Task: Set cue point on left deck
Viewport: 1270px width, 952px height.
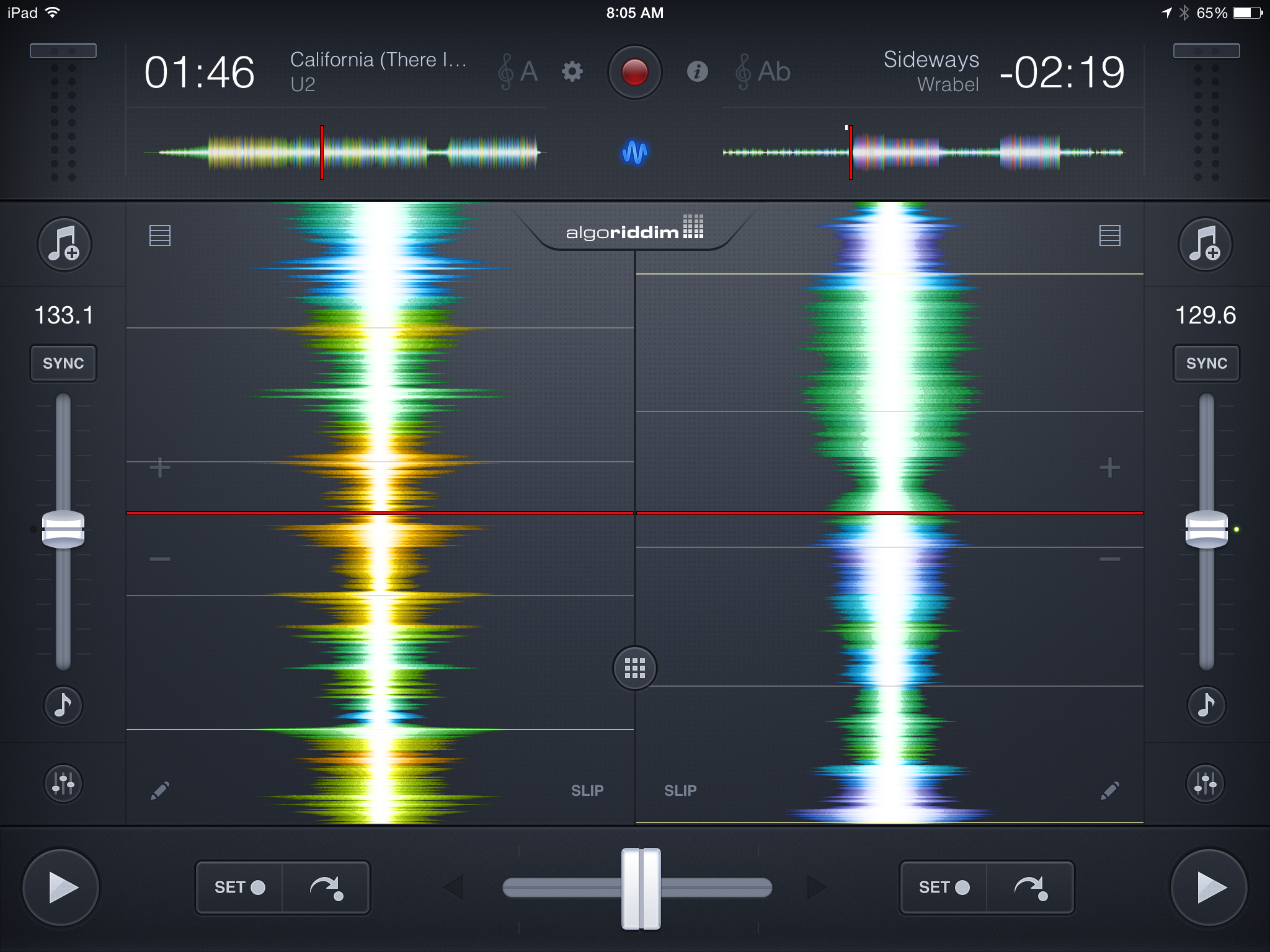Action: coord(239,888)
